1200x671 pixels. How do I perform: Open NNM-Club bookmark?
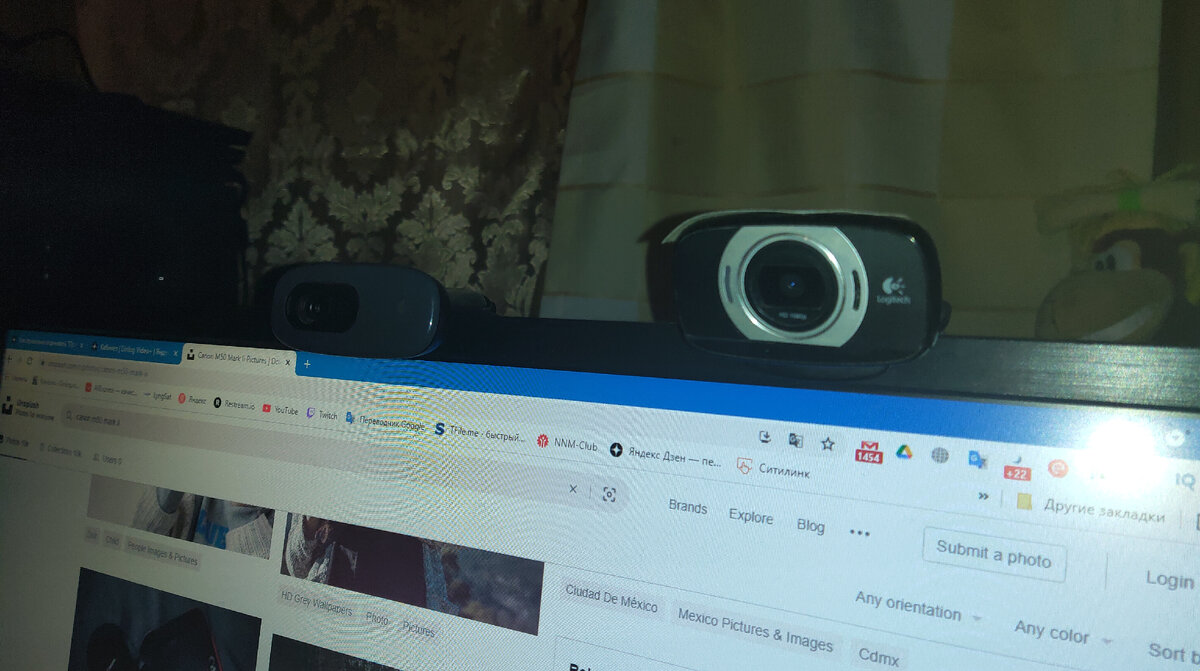(568, 443)
